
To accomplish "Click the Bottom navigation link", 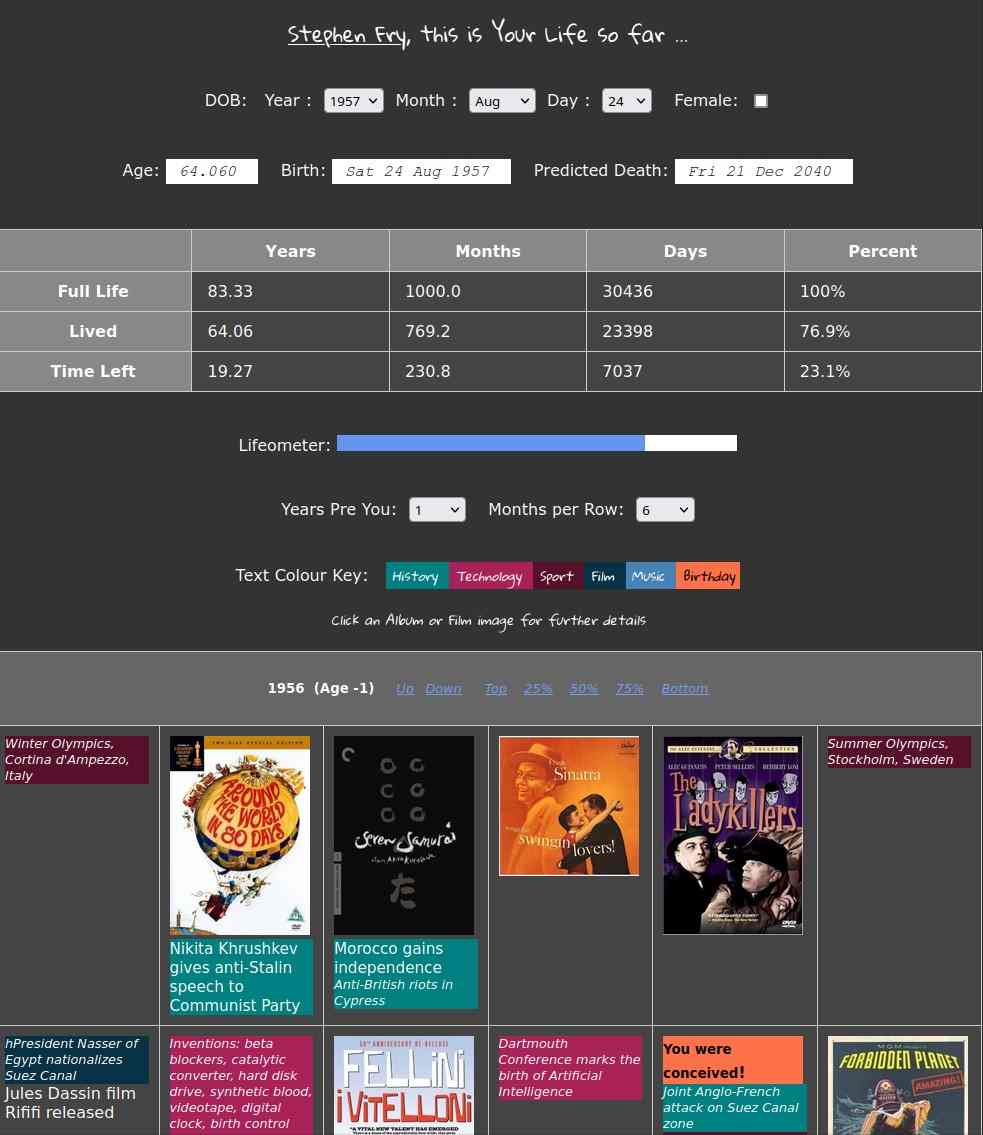I will point(684,689).
